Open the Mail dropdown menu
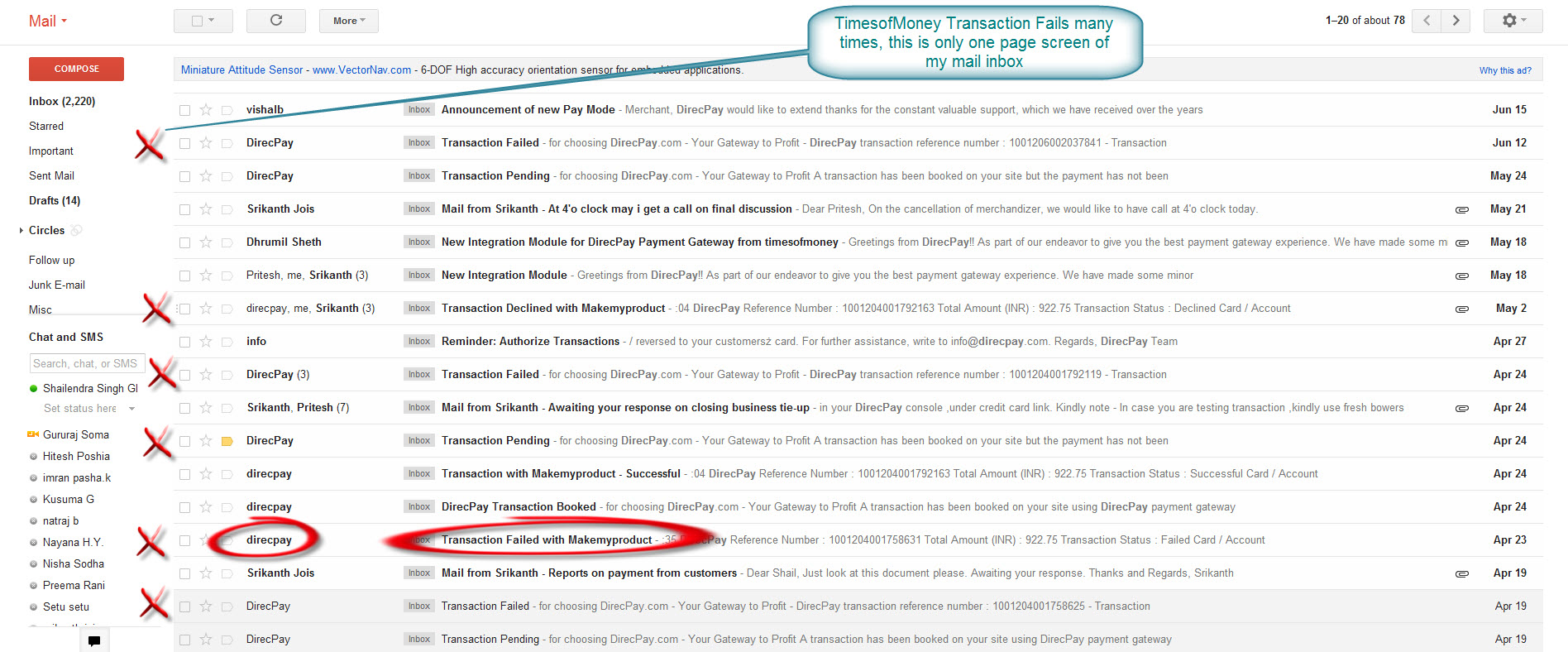The image size is (1568, 652). click(x=48, y=21)
